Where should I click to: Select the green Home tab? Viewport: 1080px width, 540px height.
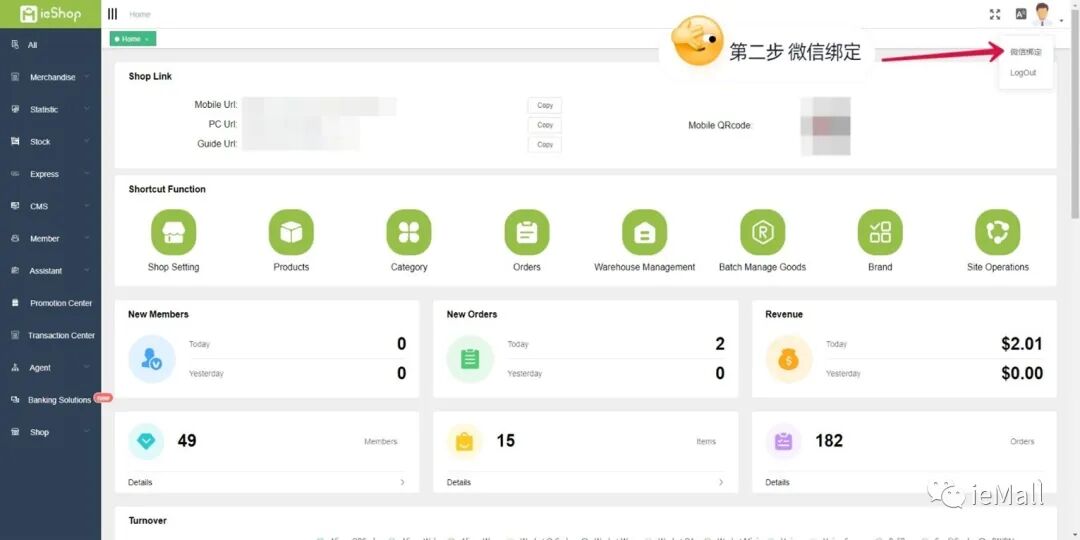tap(133, 39)
